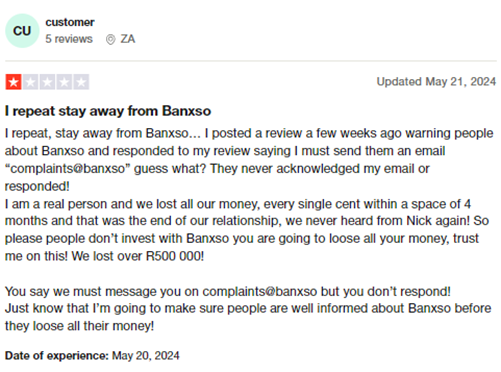Viewport: 501px width, 372px height.
Task: Click the 'they loose all their money!' line
Action: [x=79, y=326]
